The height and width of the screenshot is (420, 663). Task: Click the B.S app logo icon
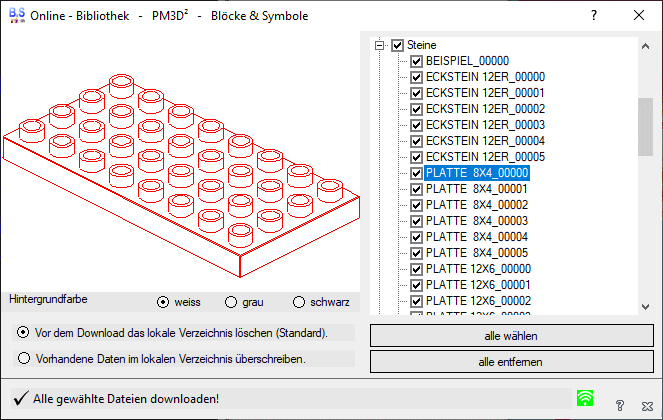click(x=16, y=15)
